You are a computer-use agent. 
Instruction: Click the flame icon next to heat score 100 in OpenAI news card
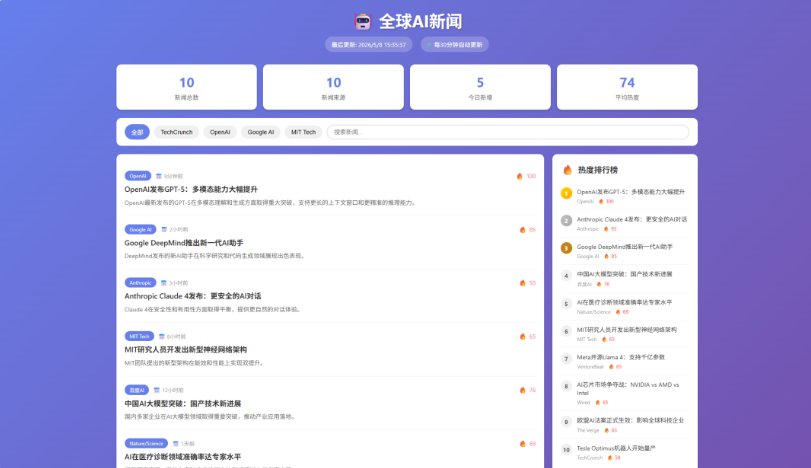coord(519,176)
